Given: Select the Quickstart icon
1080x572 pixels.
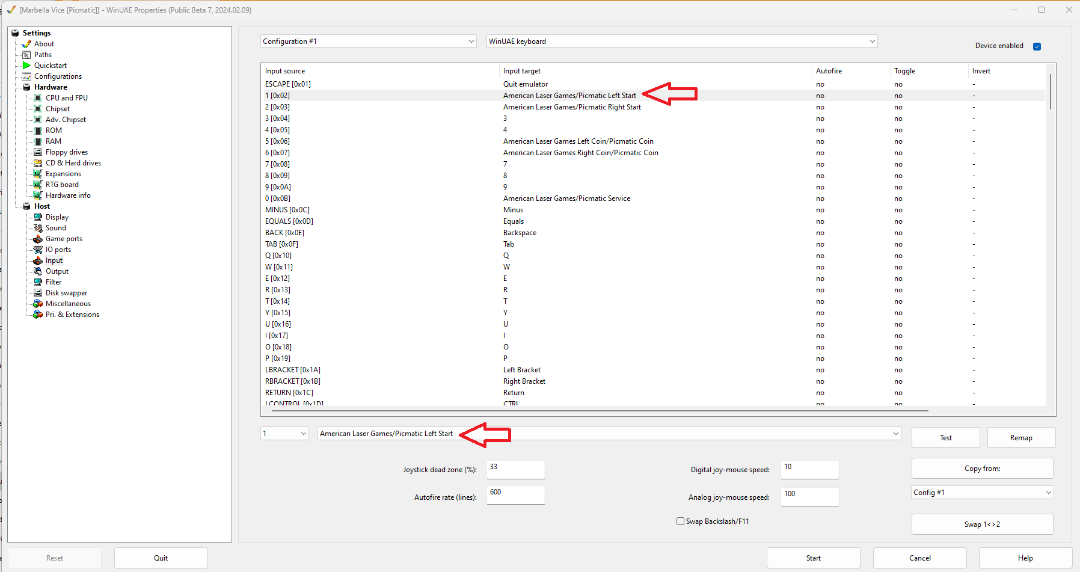Looking at the screenshot, I should point(27,65).
